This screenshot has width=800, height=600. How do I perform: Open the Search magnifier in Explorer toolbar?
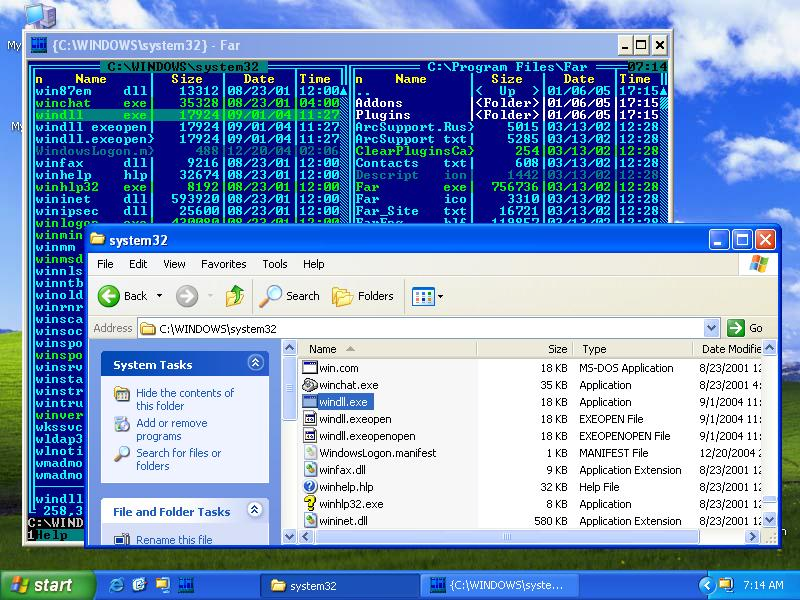tap(270, 296)
